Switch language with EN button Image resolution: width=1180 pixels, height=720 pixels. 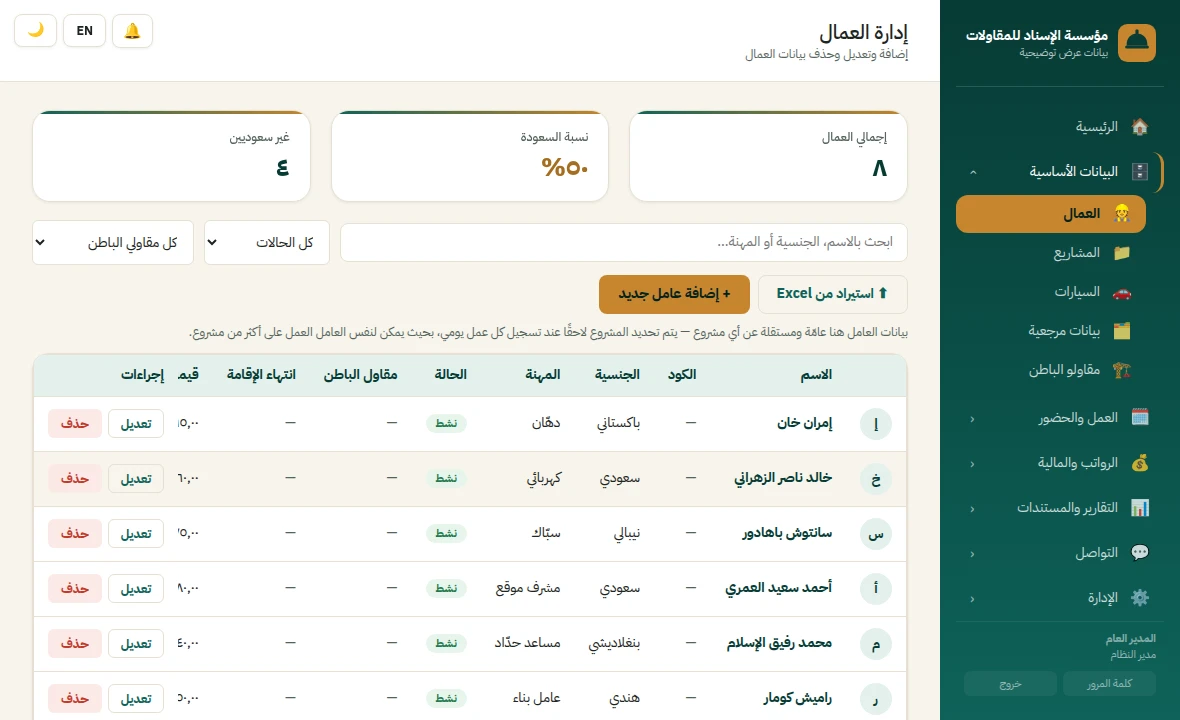(x=84, y=31)
